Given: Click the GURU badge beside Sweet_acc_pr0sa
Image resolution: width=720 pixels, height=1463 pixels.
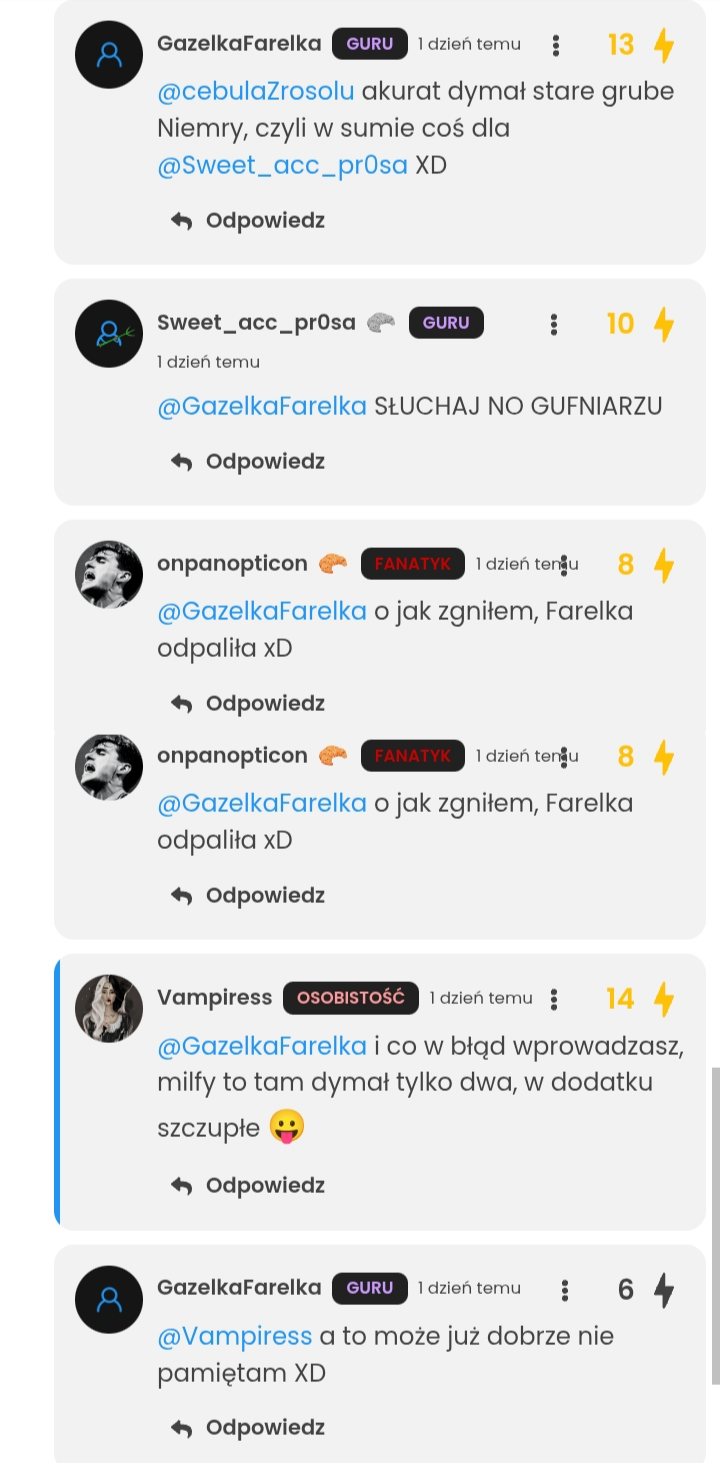Looking at the screenshot, I should (x=446, y=323).
